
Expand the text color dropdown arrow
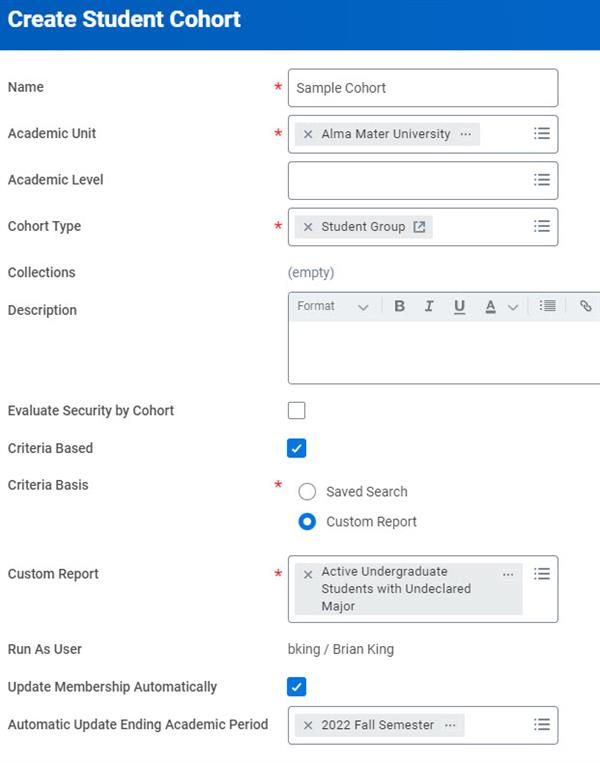513,307
